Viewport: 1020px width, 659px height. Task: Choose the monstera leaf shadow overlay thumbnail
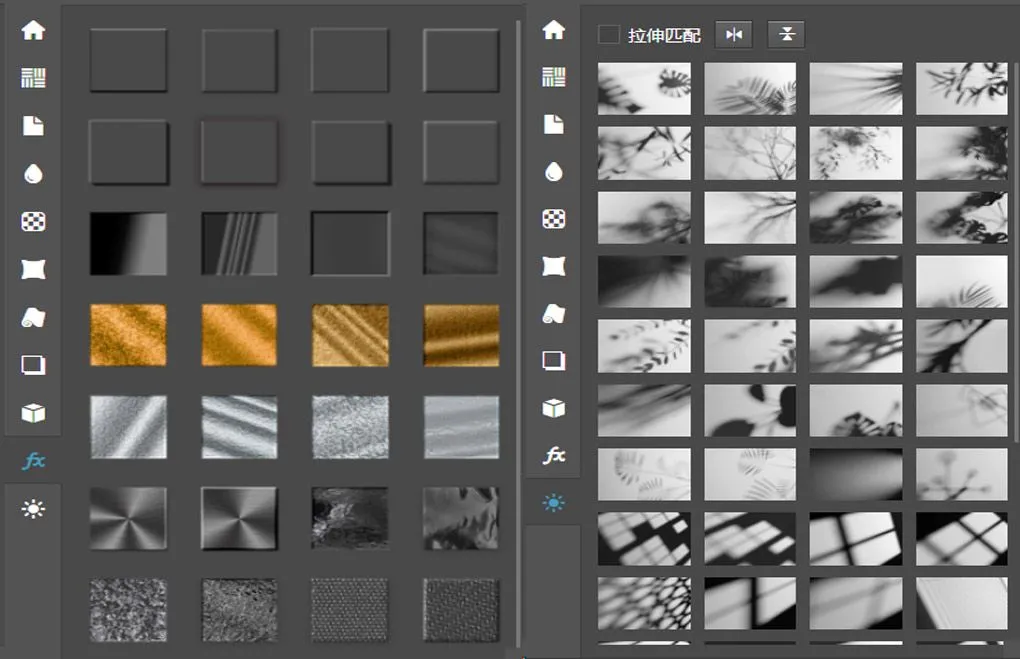[644, 88]
